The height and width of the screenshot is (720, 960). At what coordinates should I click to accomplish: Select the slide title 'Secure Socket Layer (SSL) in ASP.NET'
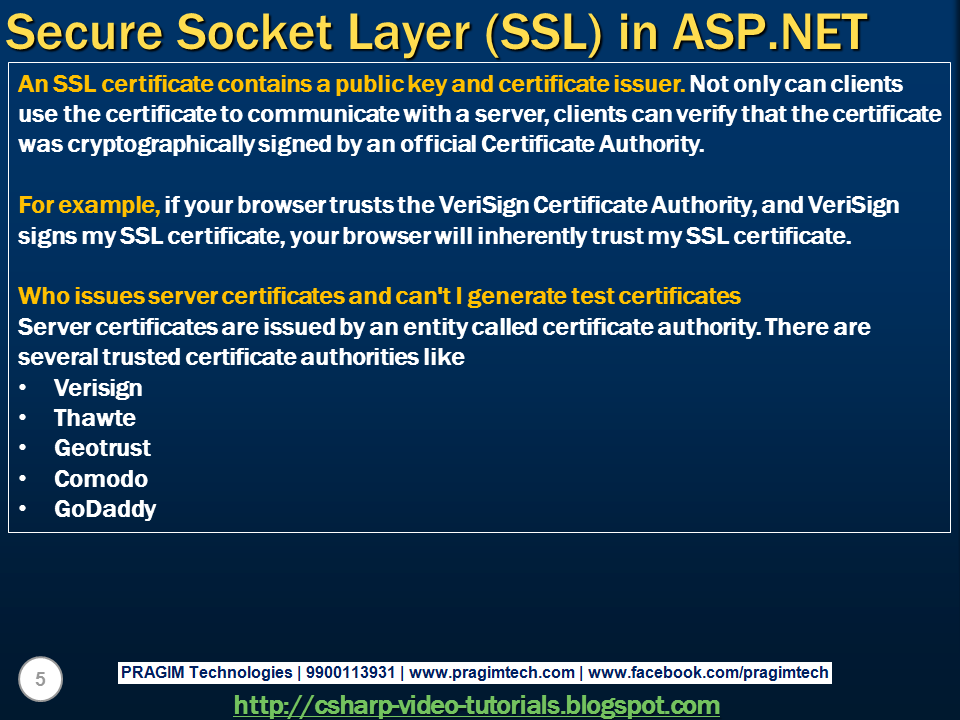[436, 32]
